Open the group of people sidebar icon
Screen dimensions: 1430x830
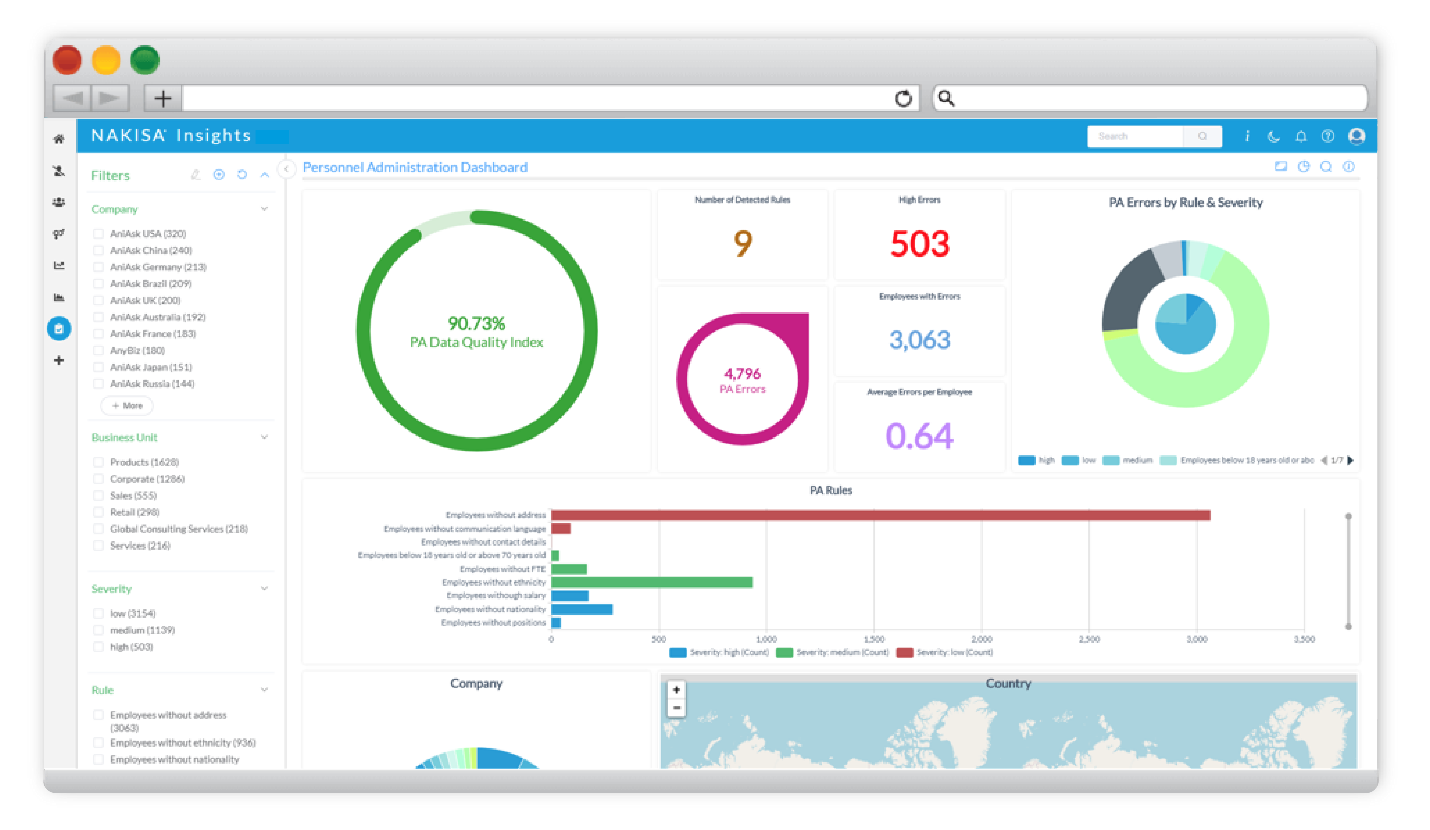point(59,202)
